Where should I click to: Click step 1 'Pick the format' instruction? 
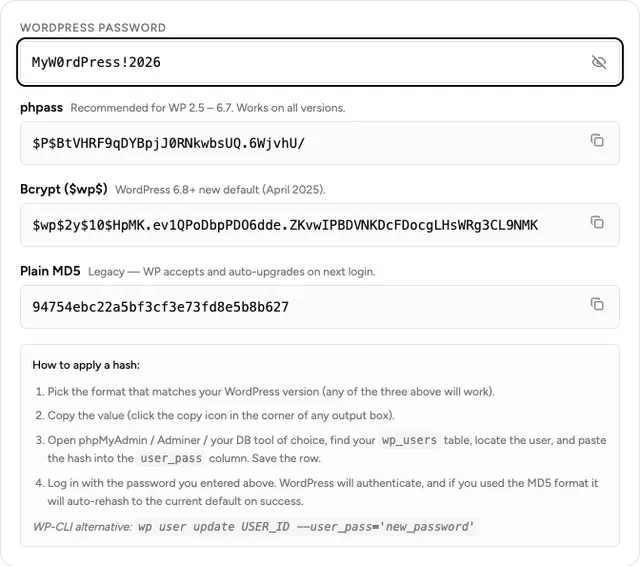tap(271, 392)
